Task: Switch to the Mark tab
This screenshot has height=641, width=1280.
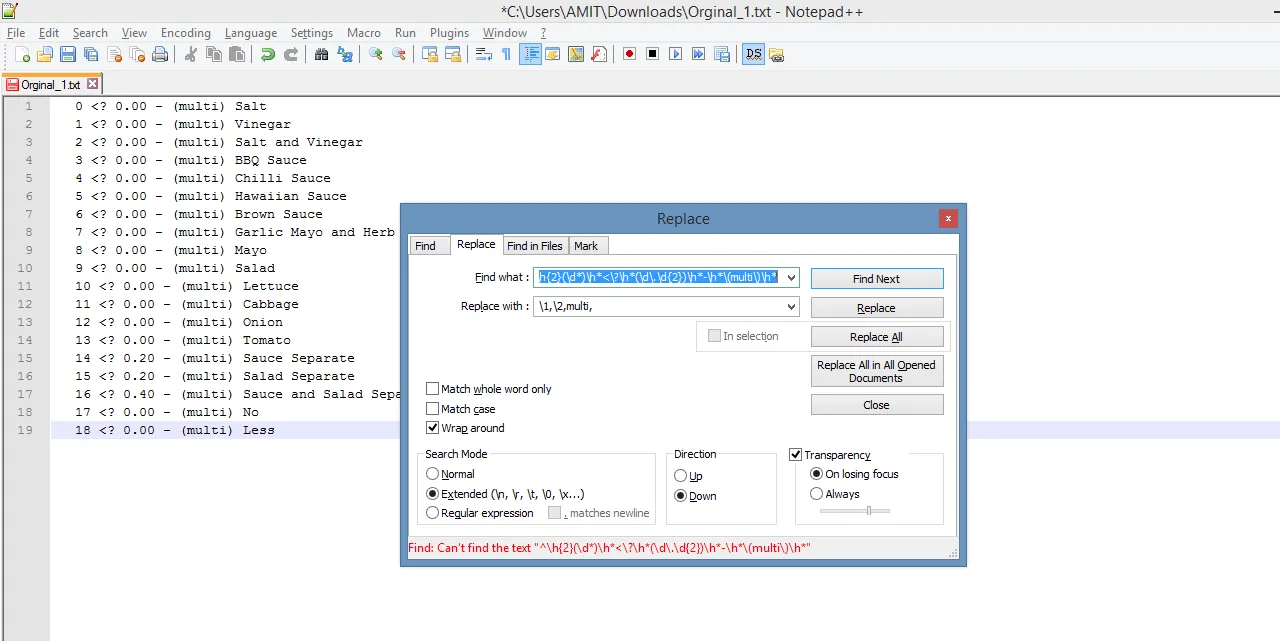Action: 586,246
